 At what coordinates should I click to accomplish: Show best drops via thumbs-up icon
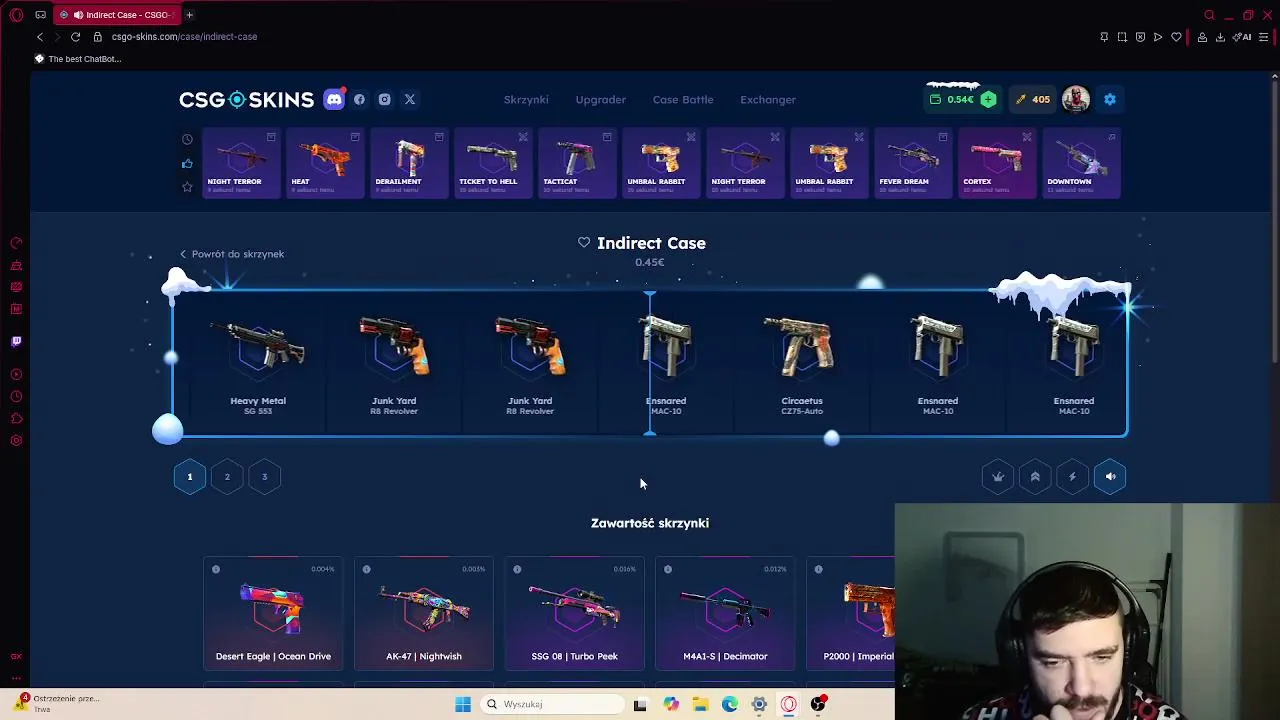187,163
